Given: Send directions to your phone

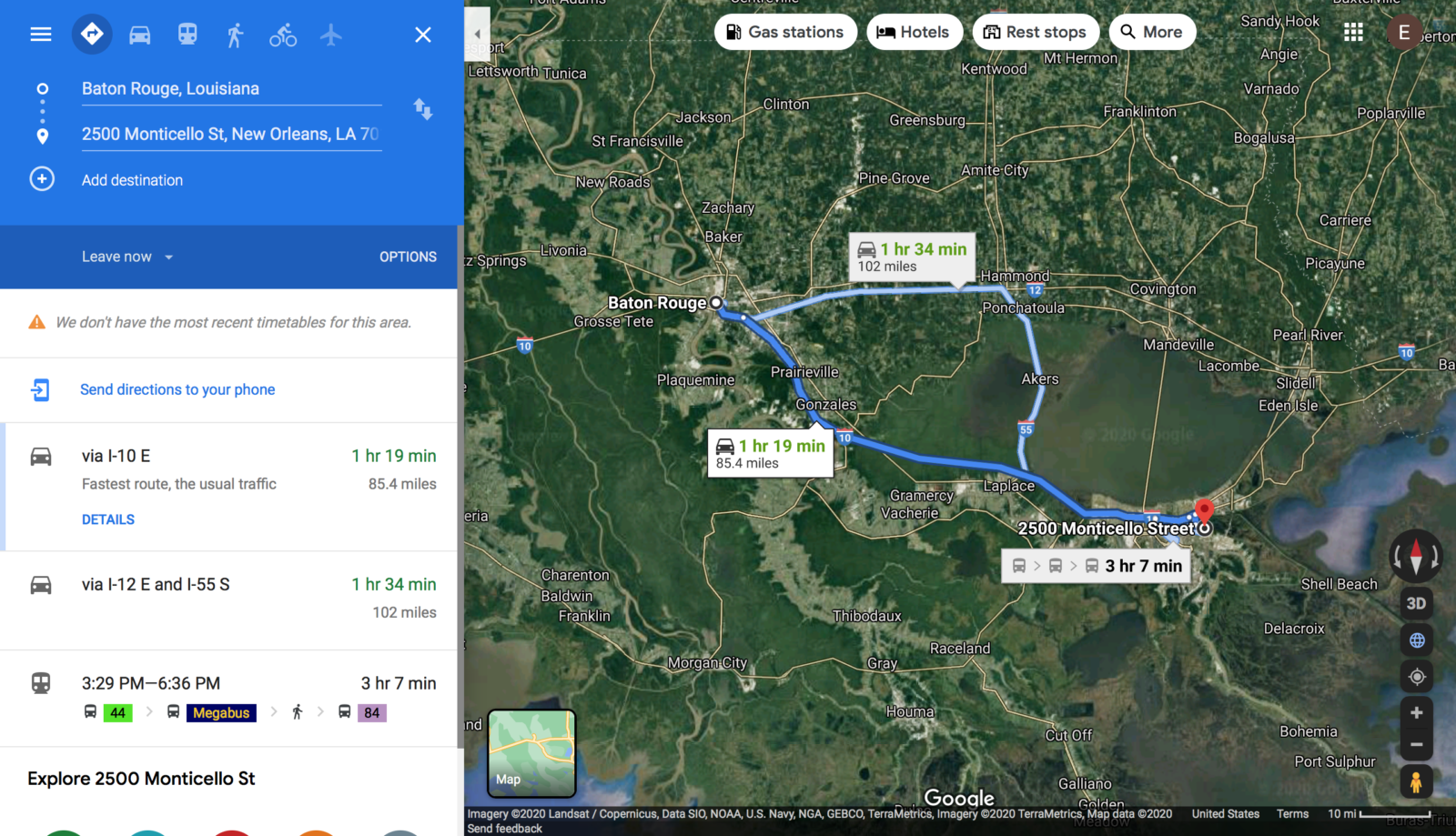Looking at the screenshot, I should pyautogui.click(x=177, y=389).
